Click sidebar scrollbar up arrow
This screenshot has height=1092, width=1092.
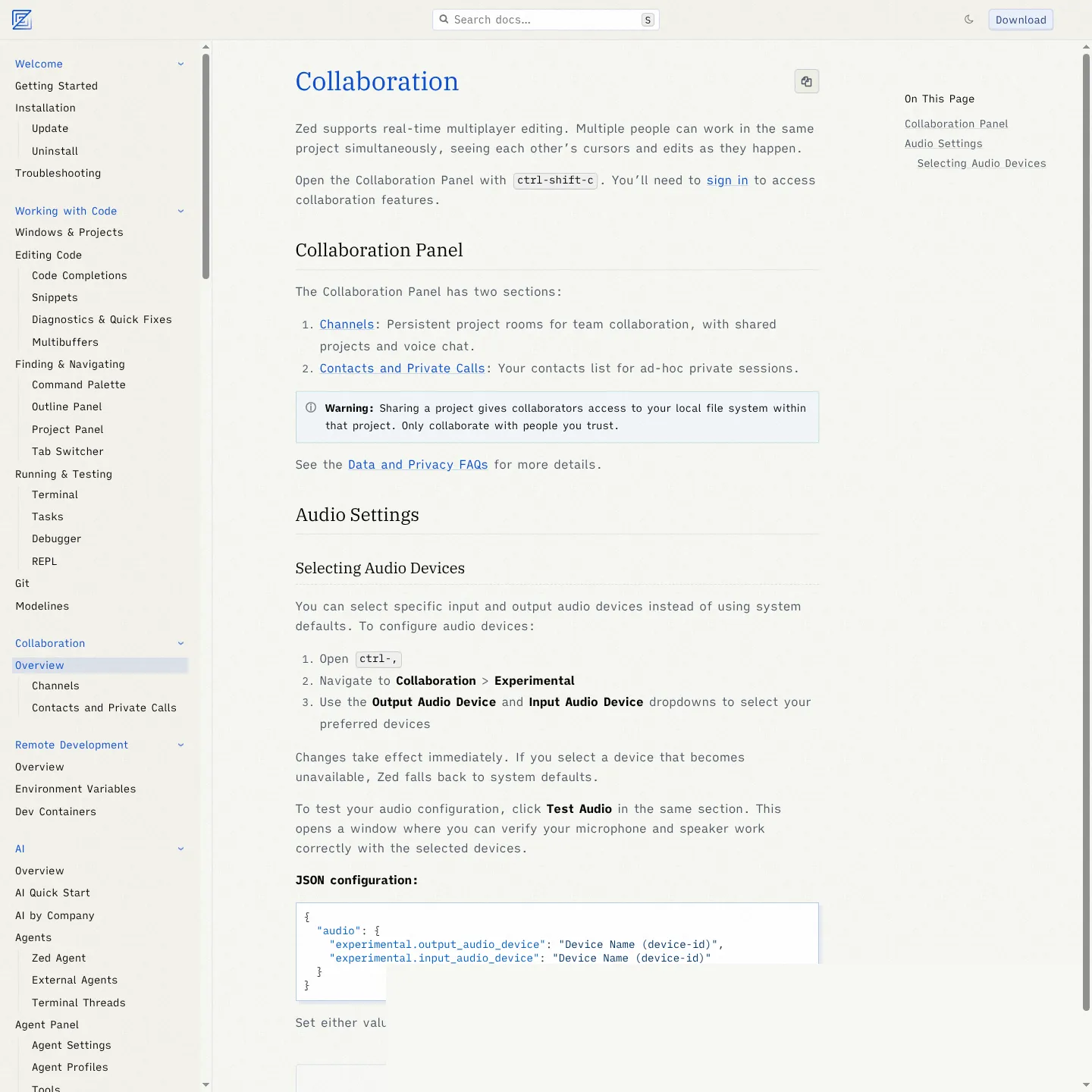click(x=206, y=47)
